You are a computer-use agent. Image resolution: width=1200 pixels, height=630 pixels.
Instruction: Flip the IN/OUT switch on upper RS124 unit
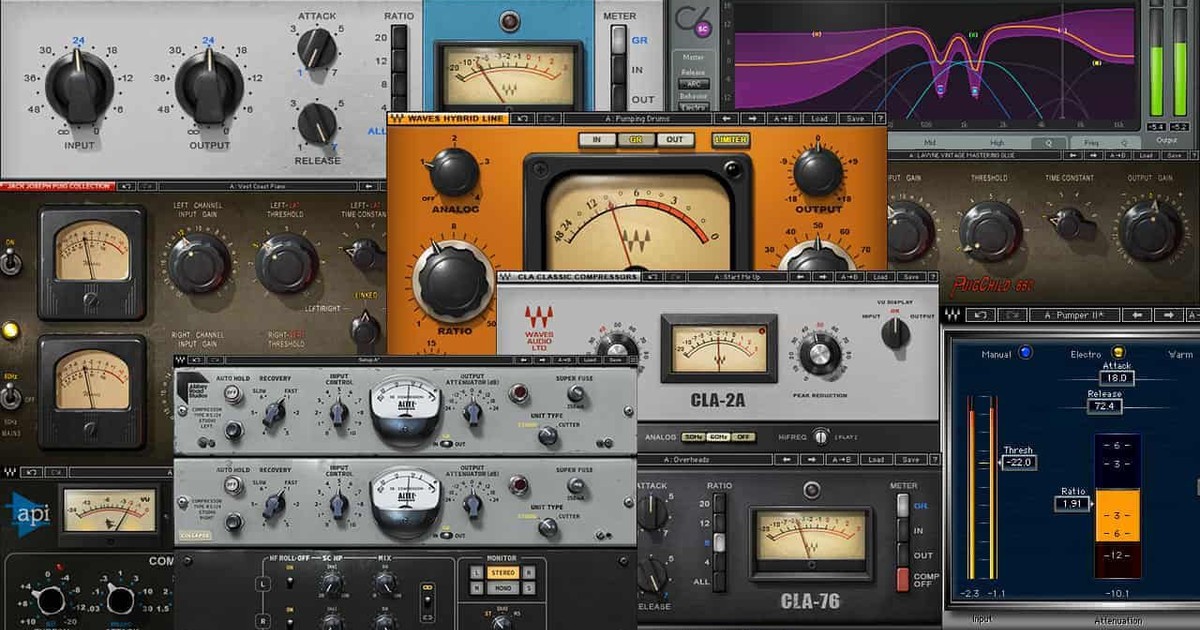tap(445, 444)
